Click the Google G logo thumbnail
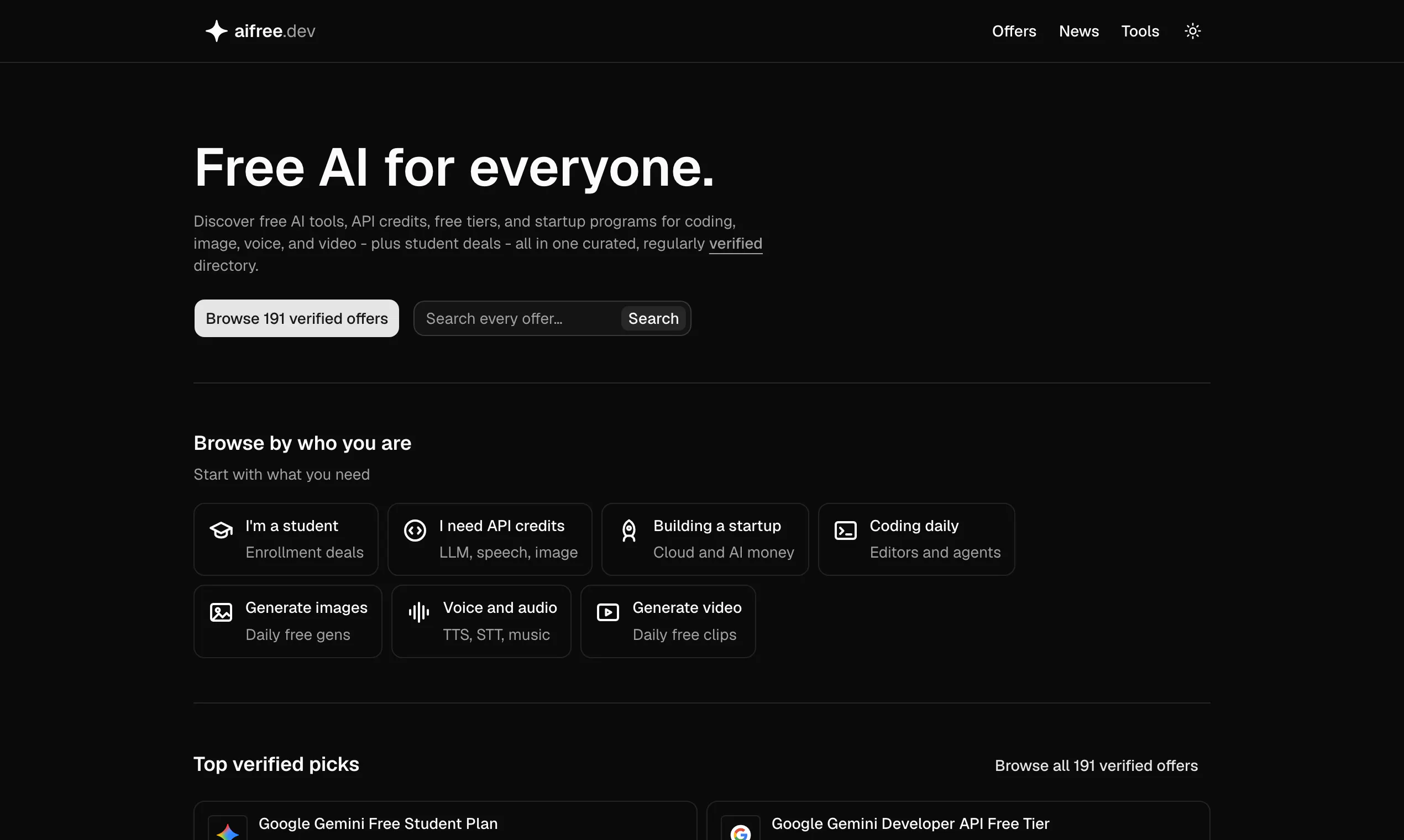The width and height of the screenshot is (1404, 840). click(x=741, y=829)
